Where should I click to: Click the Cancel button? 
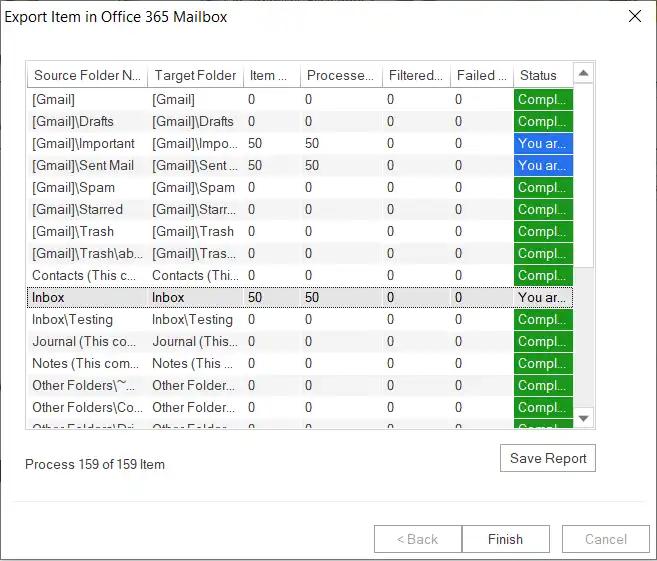click(605, 539)
